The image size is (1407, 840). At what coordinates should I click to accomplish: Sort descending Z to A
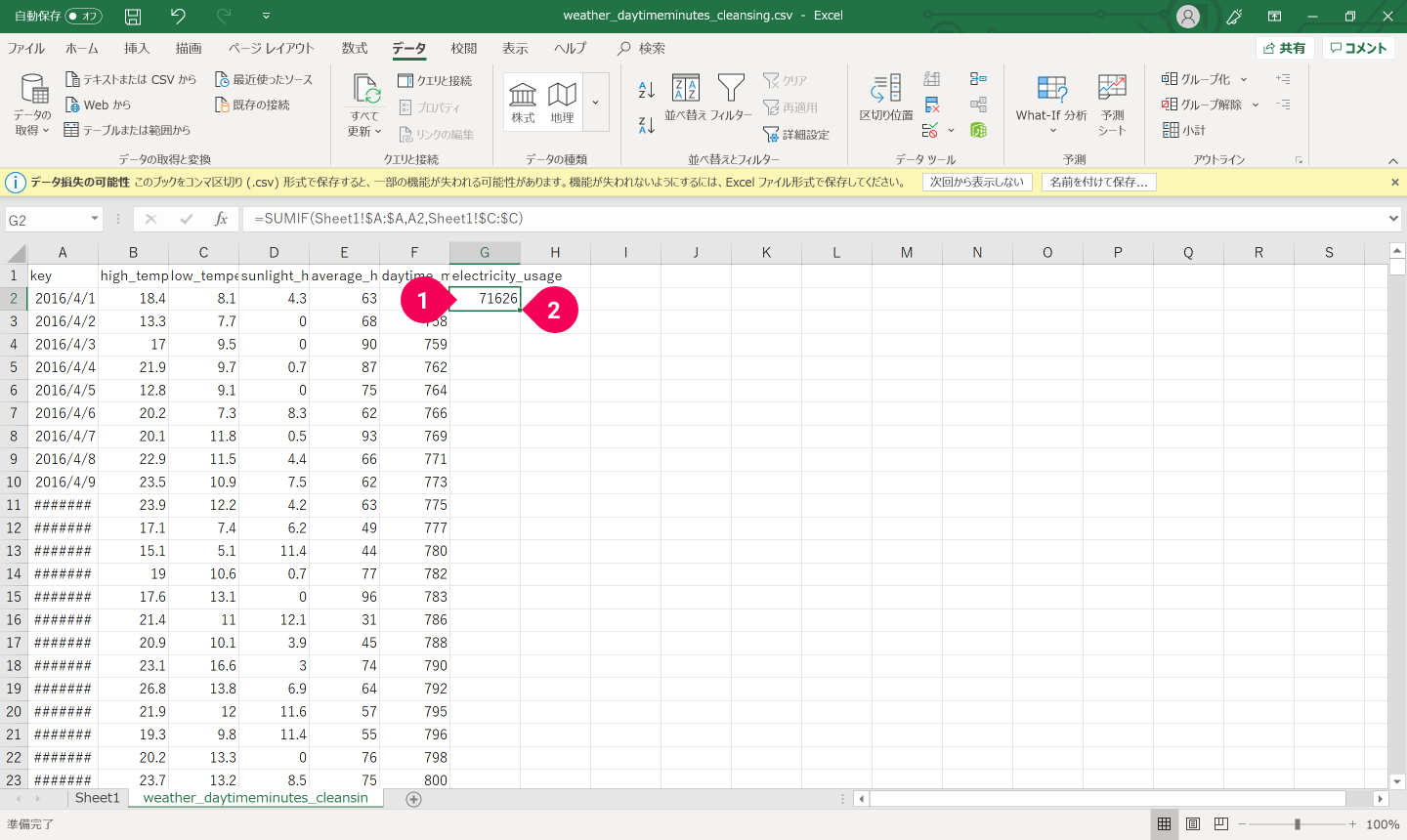click(x=647, y=125)
